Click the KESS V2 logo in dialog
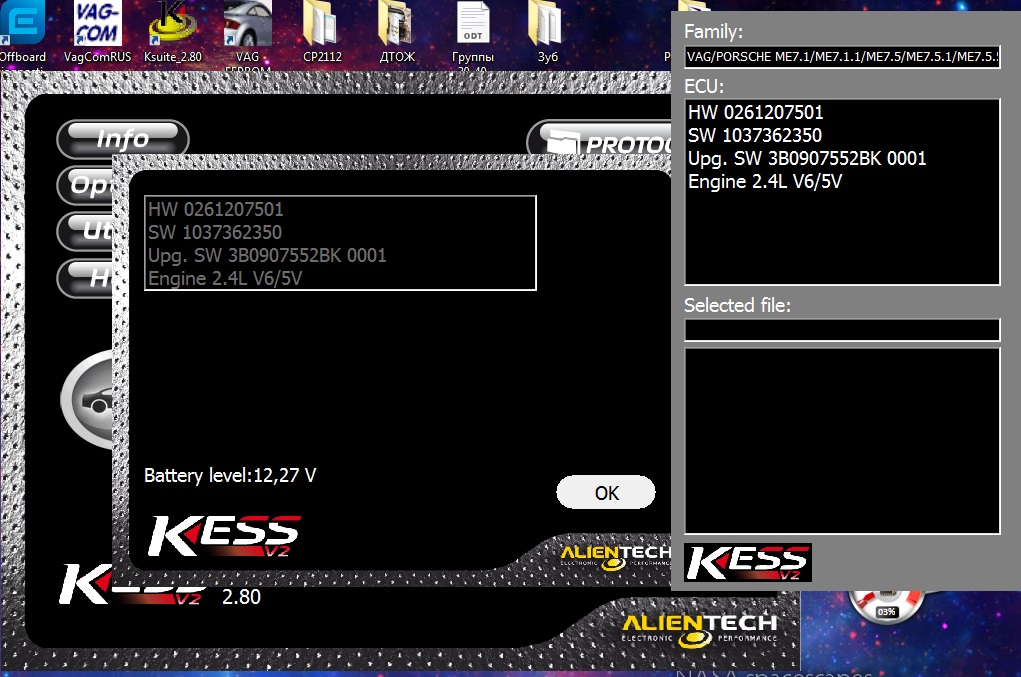The height and width of the screenshot is (677, 1021). point(224,535)
